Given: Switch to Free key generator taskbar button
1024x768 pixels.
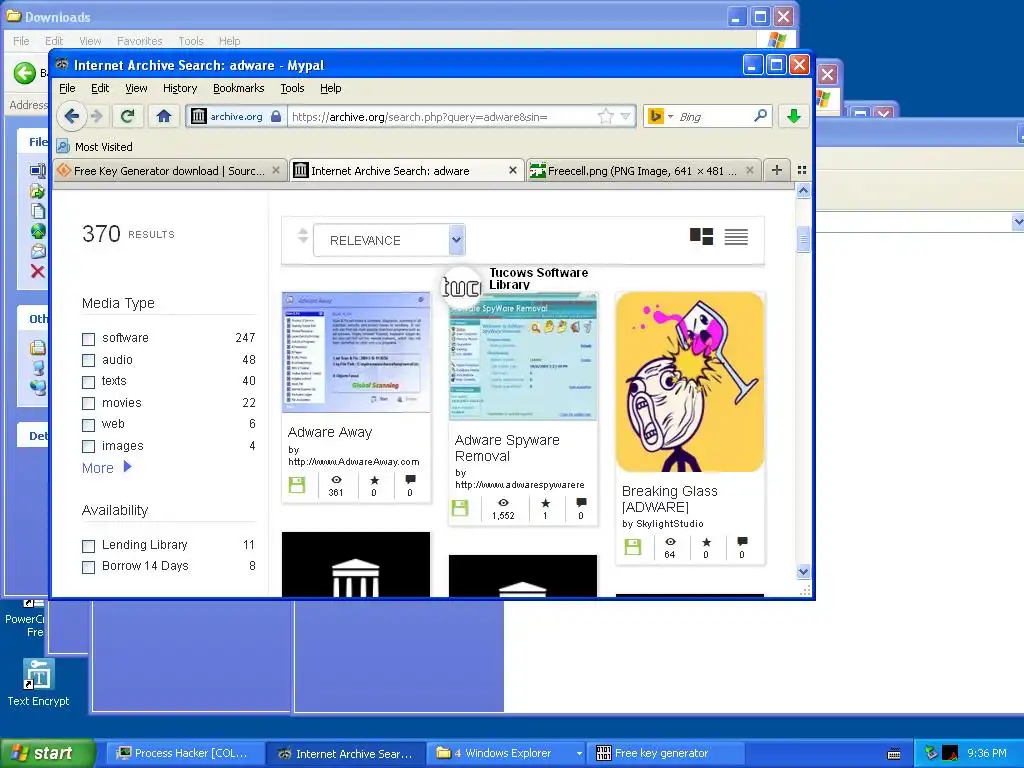Looking at the screenshot, I should pos(666,754).
